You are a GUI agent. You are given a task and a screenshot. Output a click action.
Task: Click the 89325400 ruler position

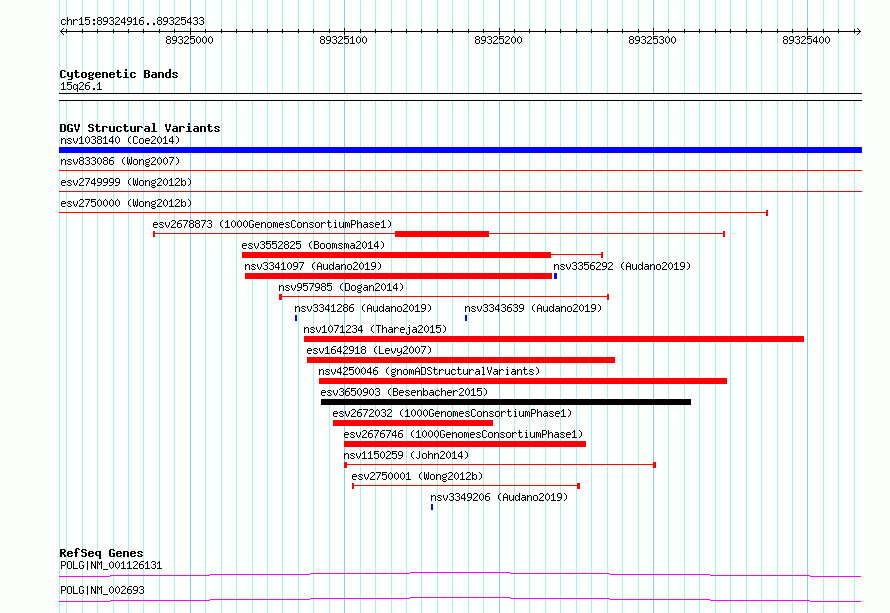tap(806, 40)
